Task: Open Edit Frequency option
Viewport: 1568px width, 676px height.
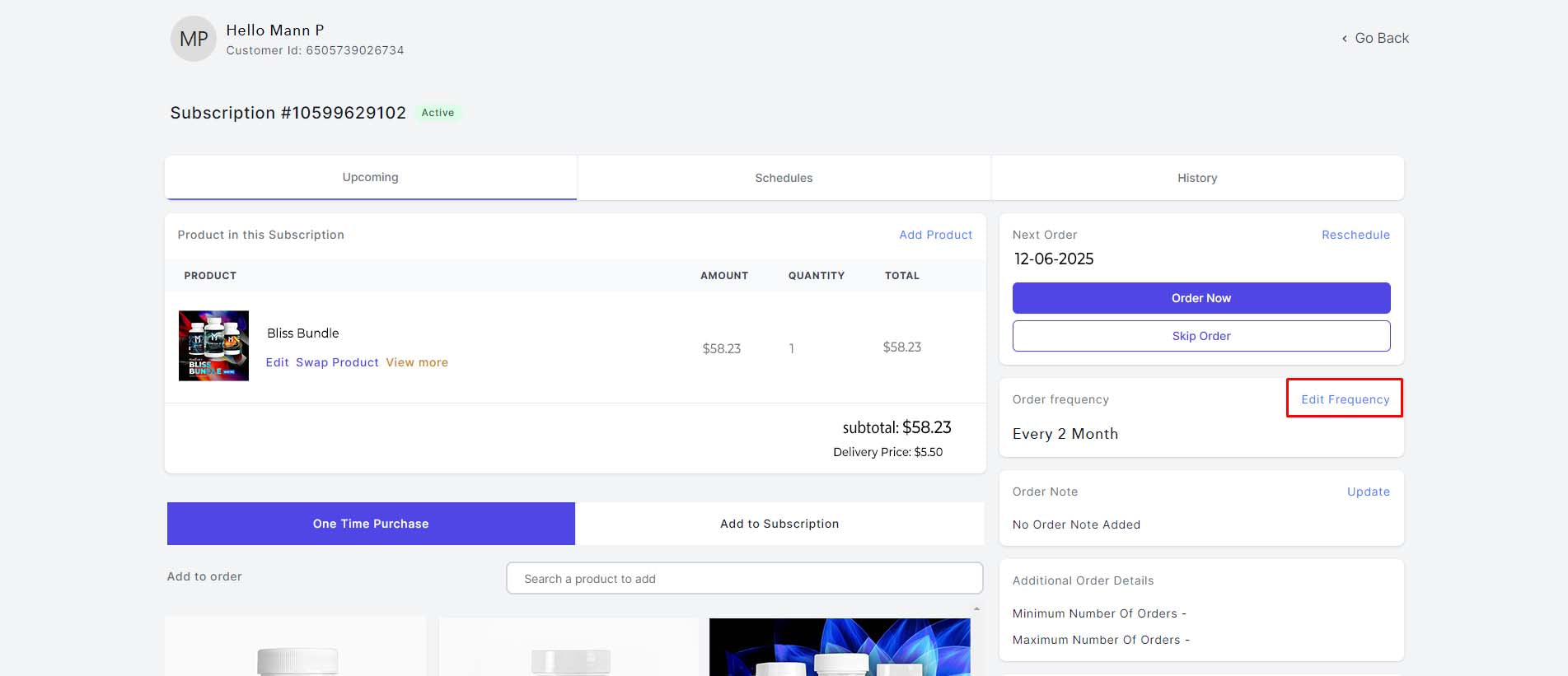Action: tap(1345, 399)
